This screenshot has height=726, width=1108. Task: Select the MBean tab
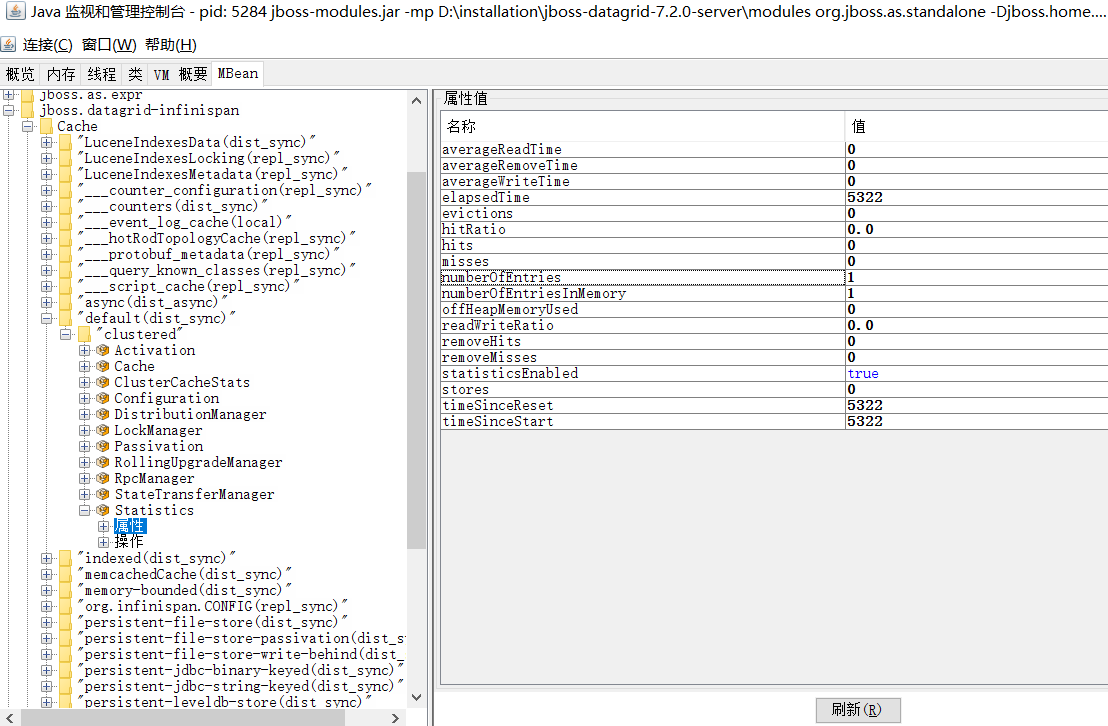(238, 74)
